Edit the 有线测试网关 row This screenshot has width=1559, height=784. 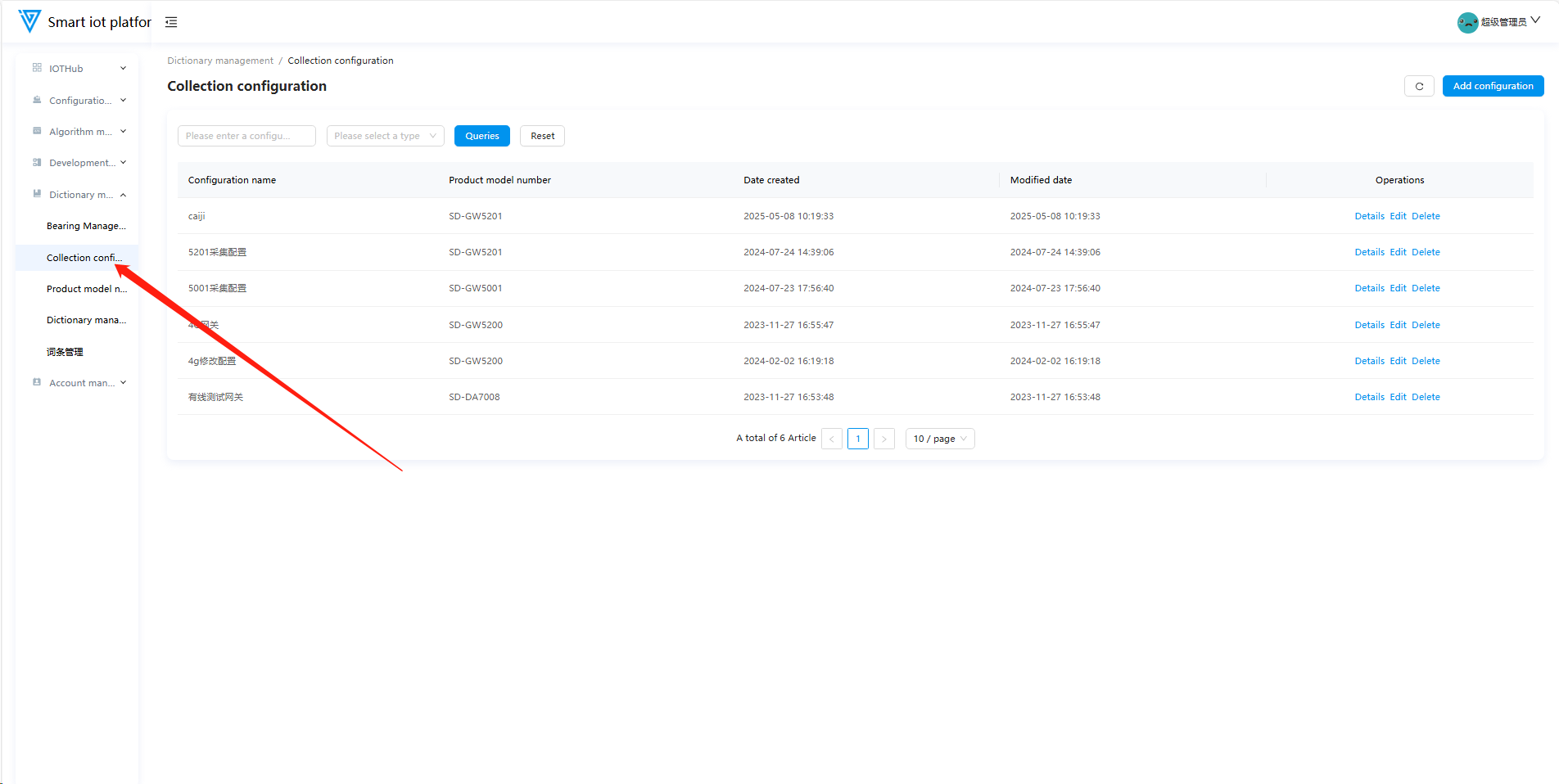pyautogui.click(x=1398, y=397)
